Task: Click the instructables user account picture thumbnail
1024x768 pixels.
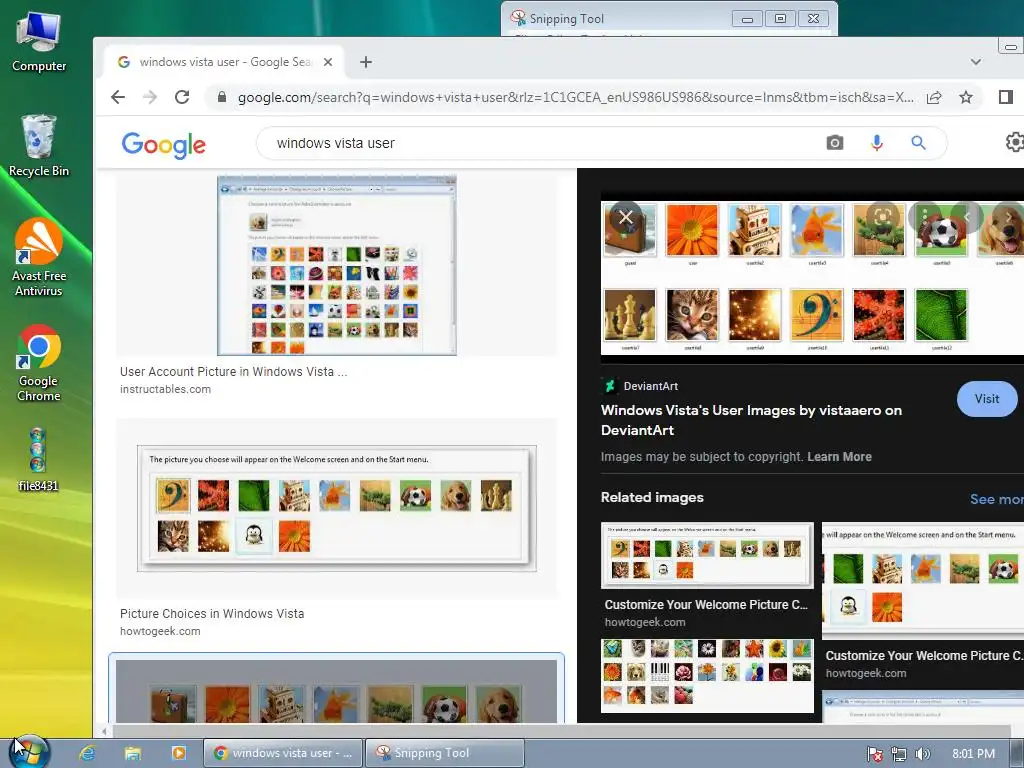Action: [x=336, y=265]
